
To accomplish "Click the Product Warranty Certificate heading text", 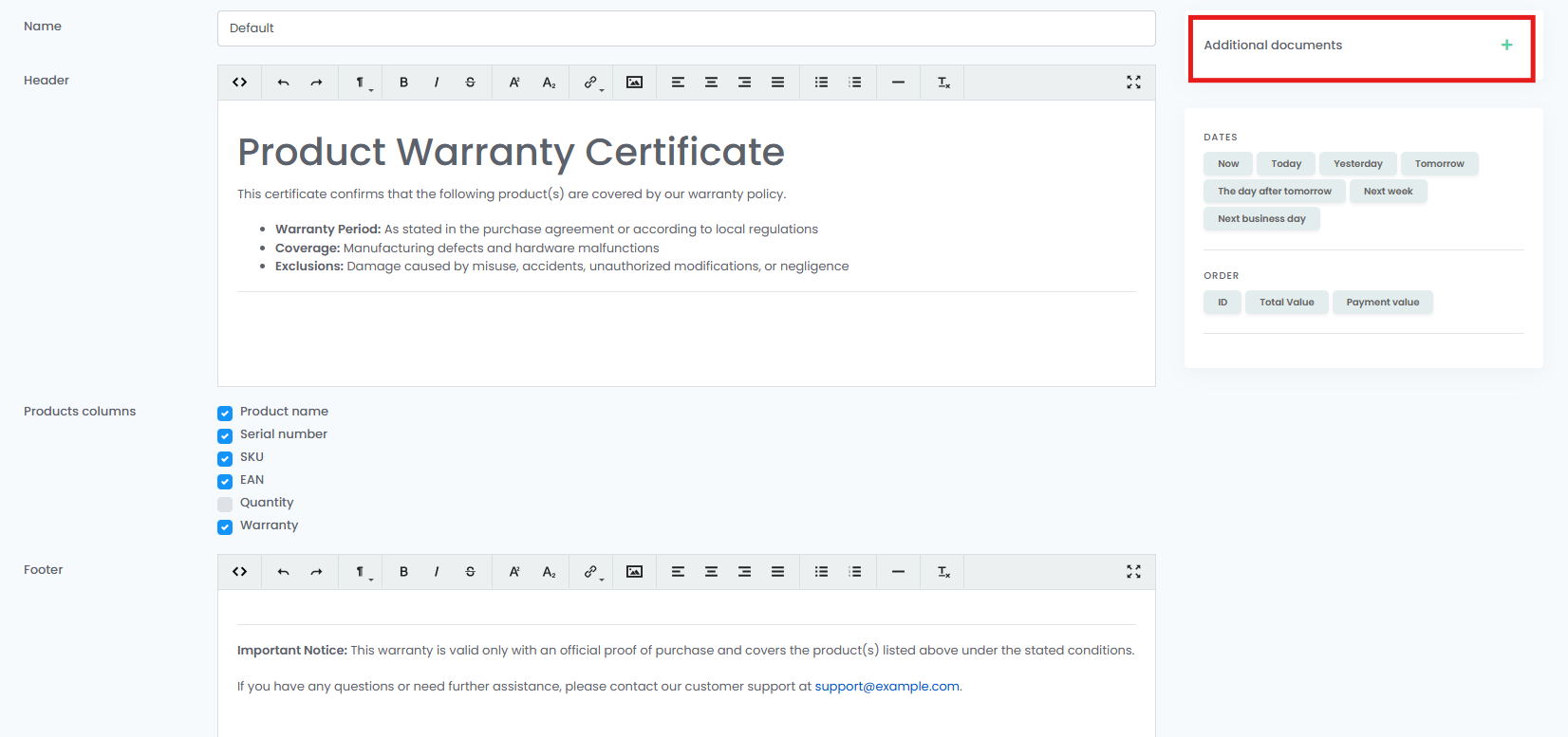I will 511,152.
